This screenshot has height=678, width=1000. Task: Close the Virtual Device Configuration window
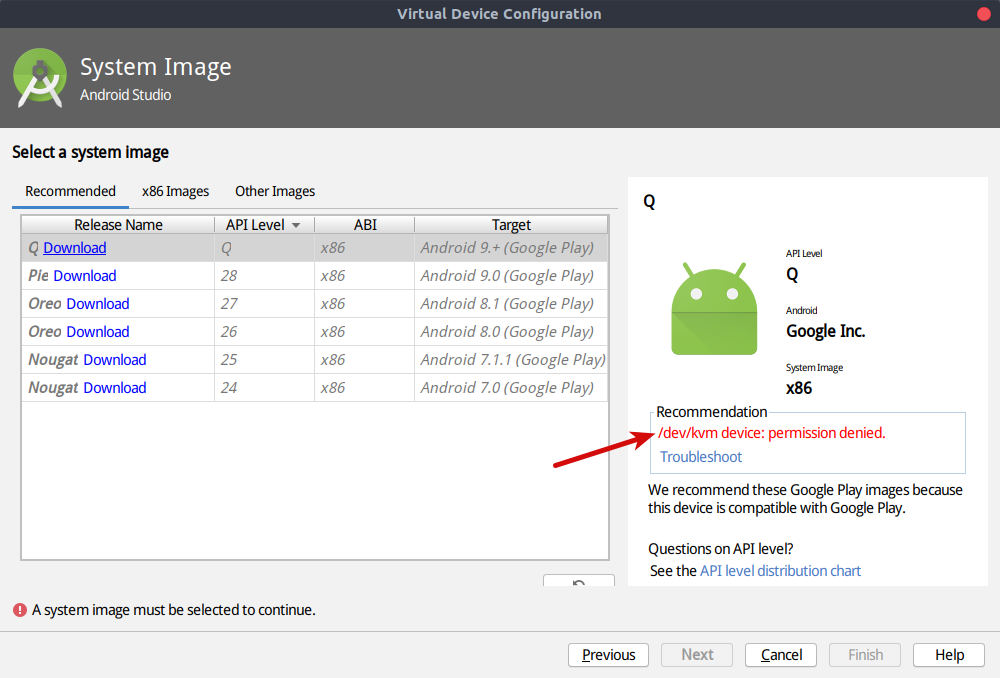(x=983, y=14)
